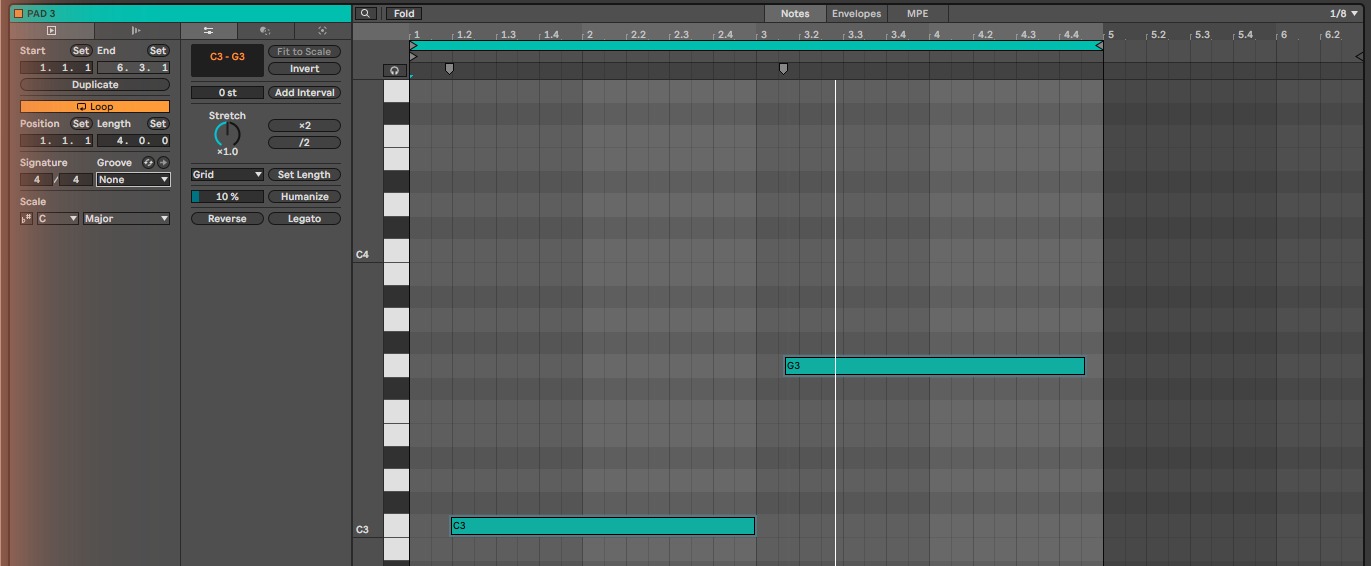
Task: Click the PAD 3 clip color square
Action: (x=18, y=13)
